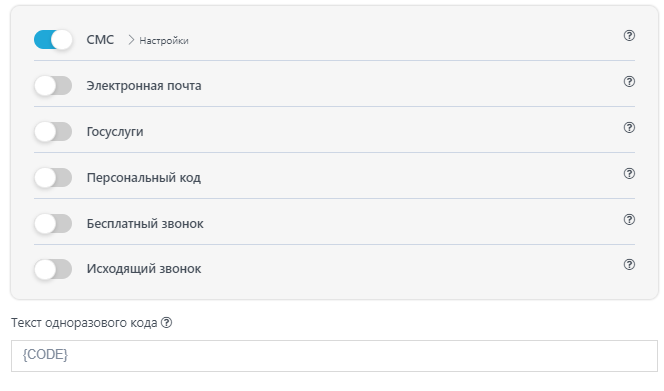Turn on the Госуслуги toggle
Screen dimensions: 664x391
click(x=53, y=132)
